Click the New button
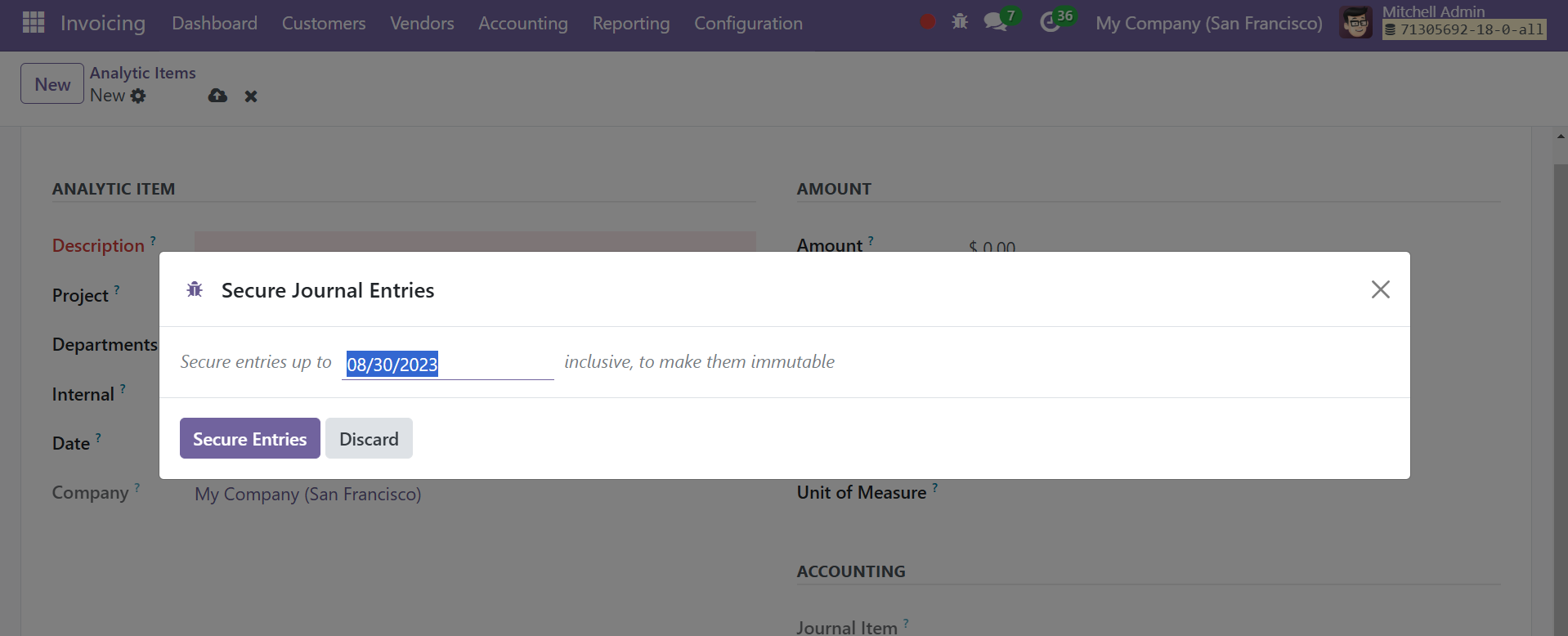The height and width of the screenshot is (636, 1568). (52, 83)
